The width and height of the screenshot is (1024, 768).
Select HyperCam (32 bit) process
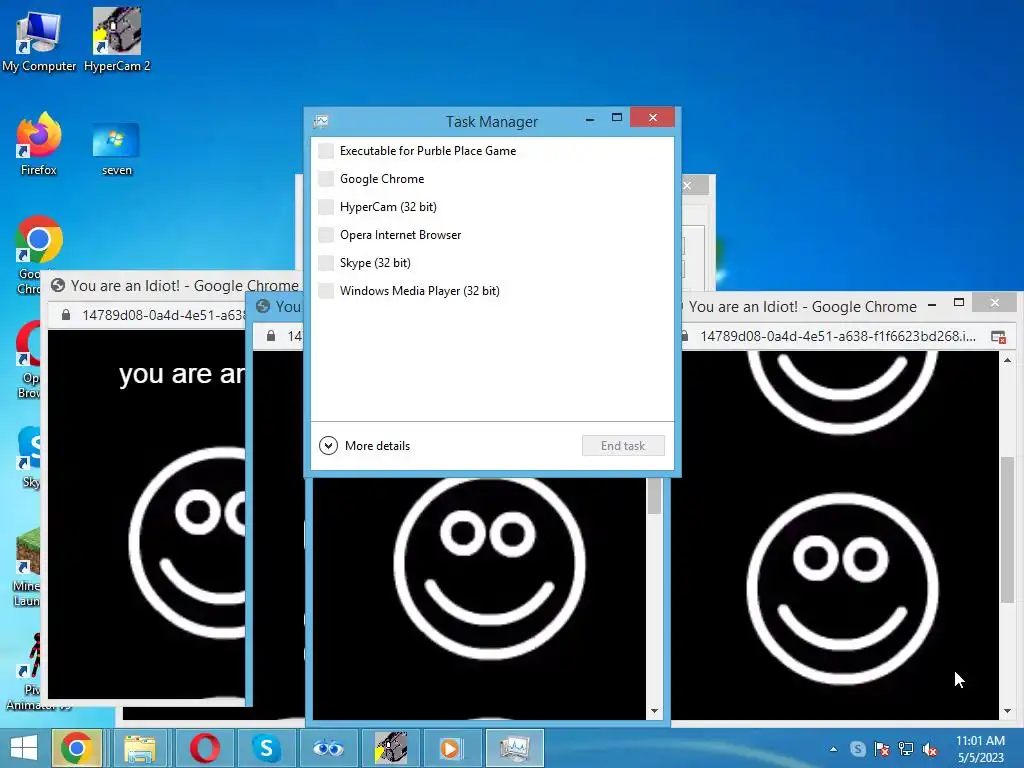tap(492, 207)
